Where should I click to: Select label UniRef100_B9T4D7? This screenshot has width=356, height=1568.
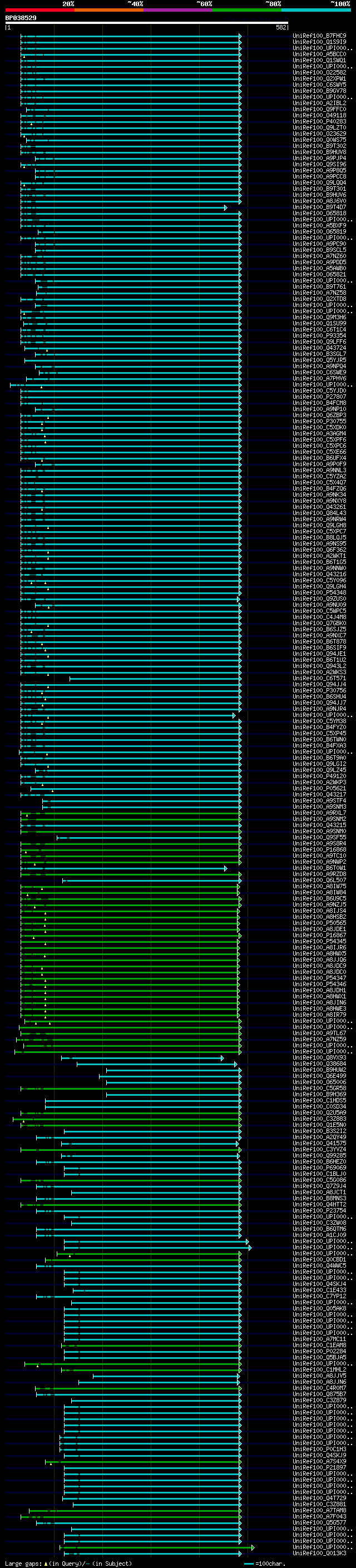pos(319,207)
